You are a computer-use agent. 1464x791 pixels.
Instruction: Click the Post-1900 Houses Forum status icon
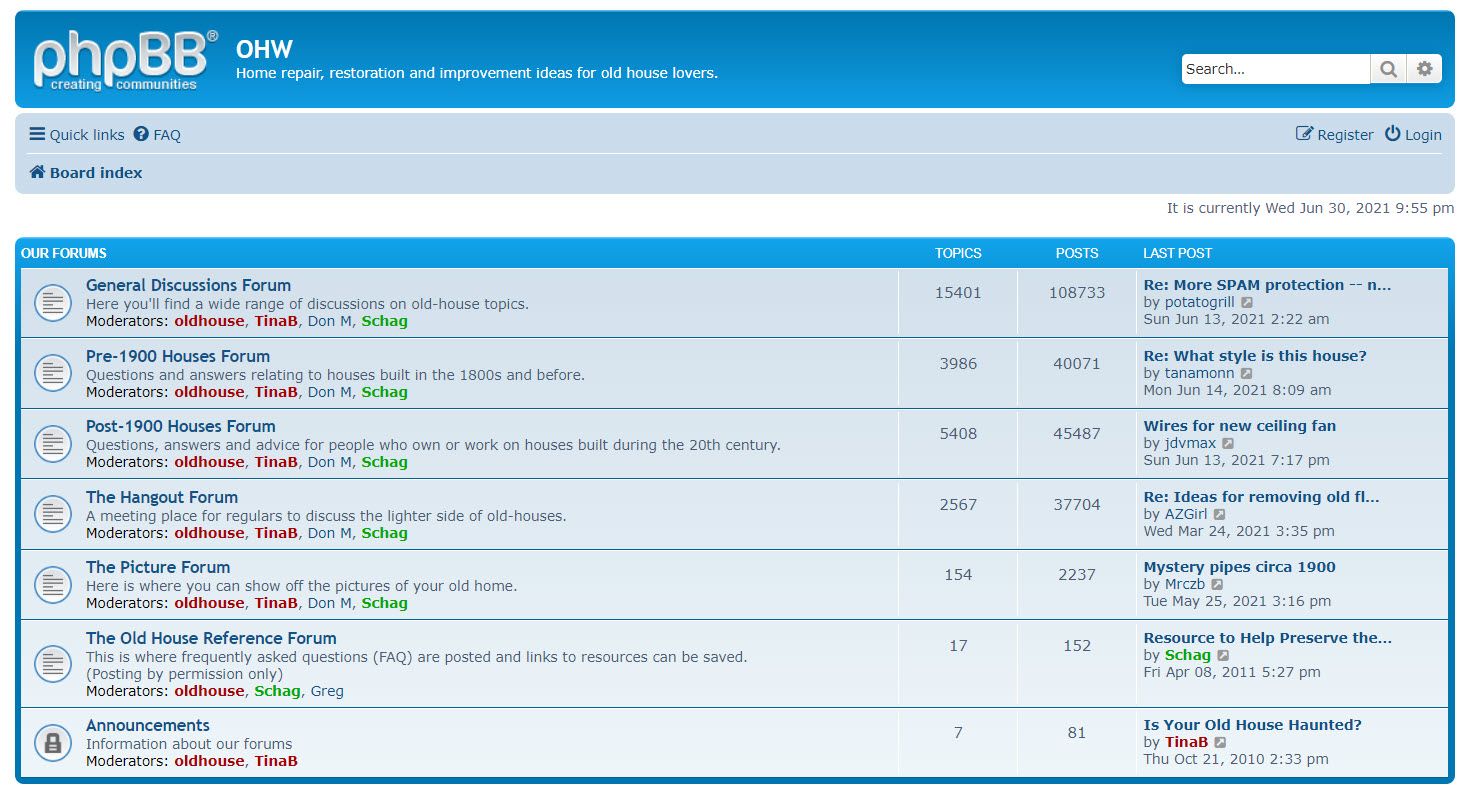[x=53, y=443]
